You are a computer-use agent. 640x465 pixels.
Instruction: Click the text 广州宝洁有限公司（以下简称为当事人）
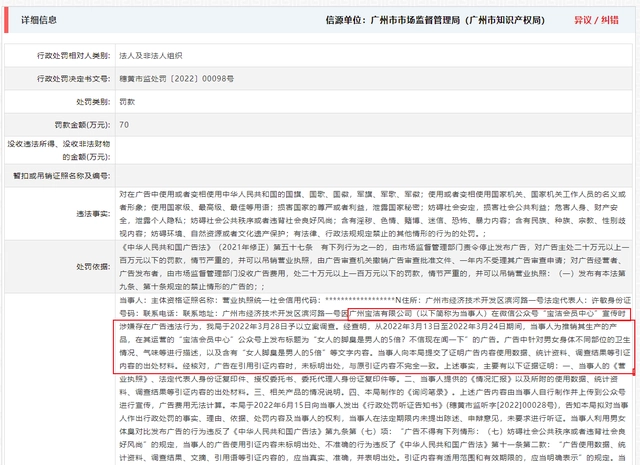coord(418,314)
